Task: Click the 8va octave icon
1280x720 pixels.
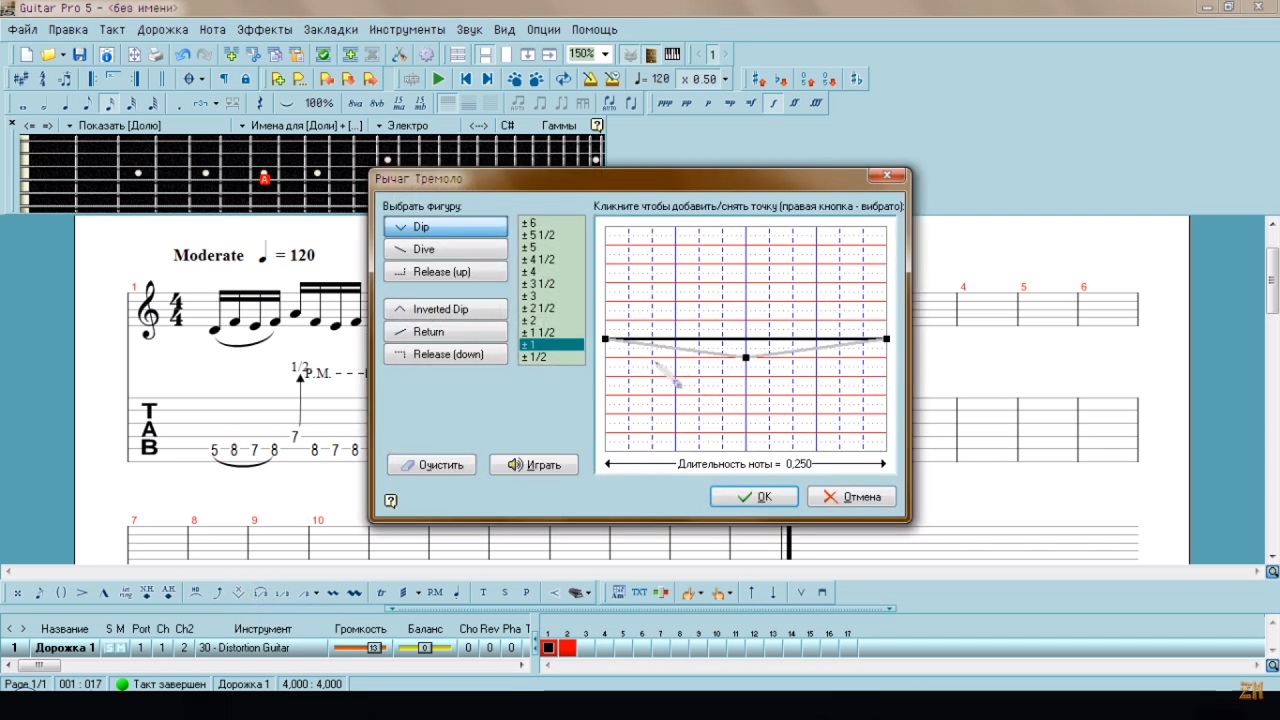Action: 355,103
